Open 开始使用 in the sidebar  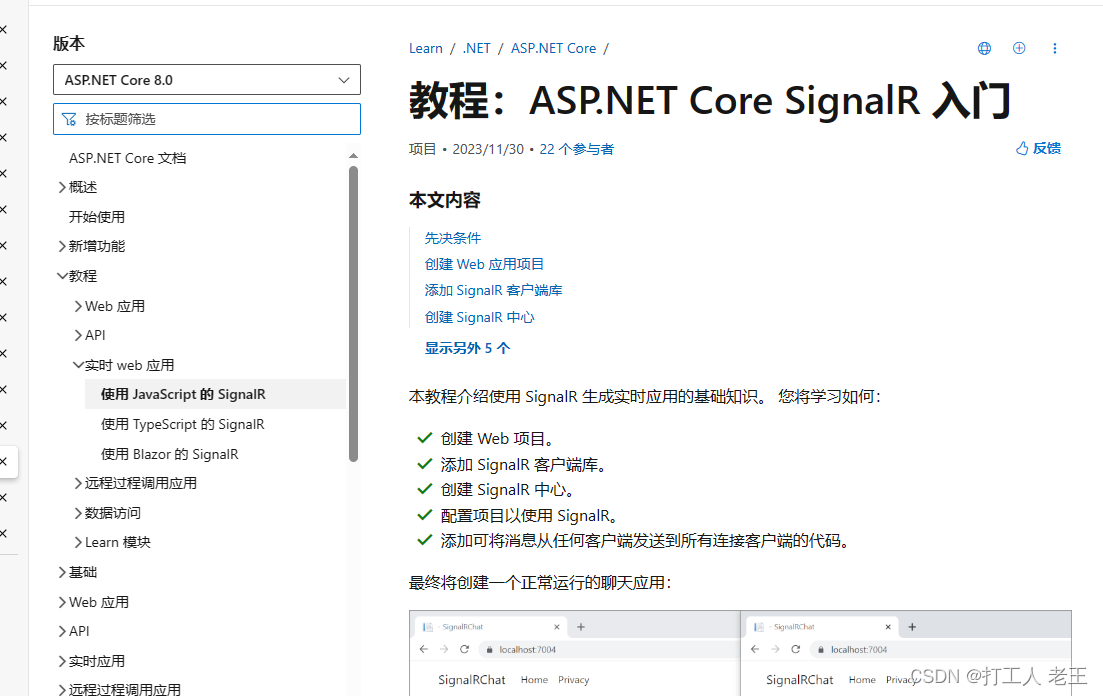click(x=96, y=217)
